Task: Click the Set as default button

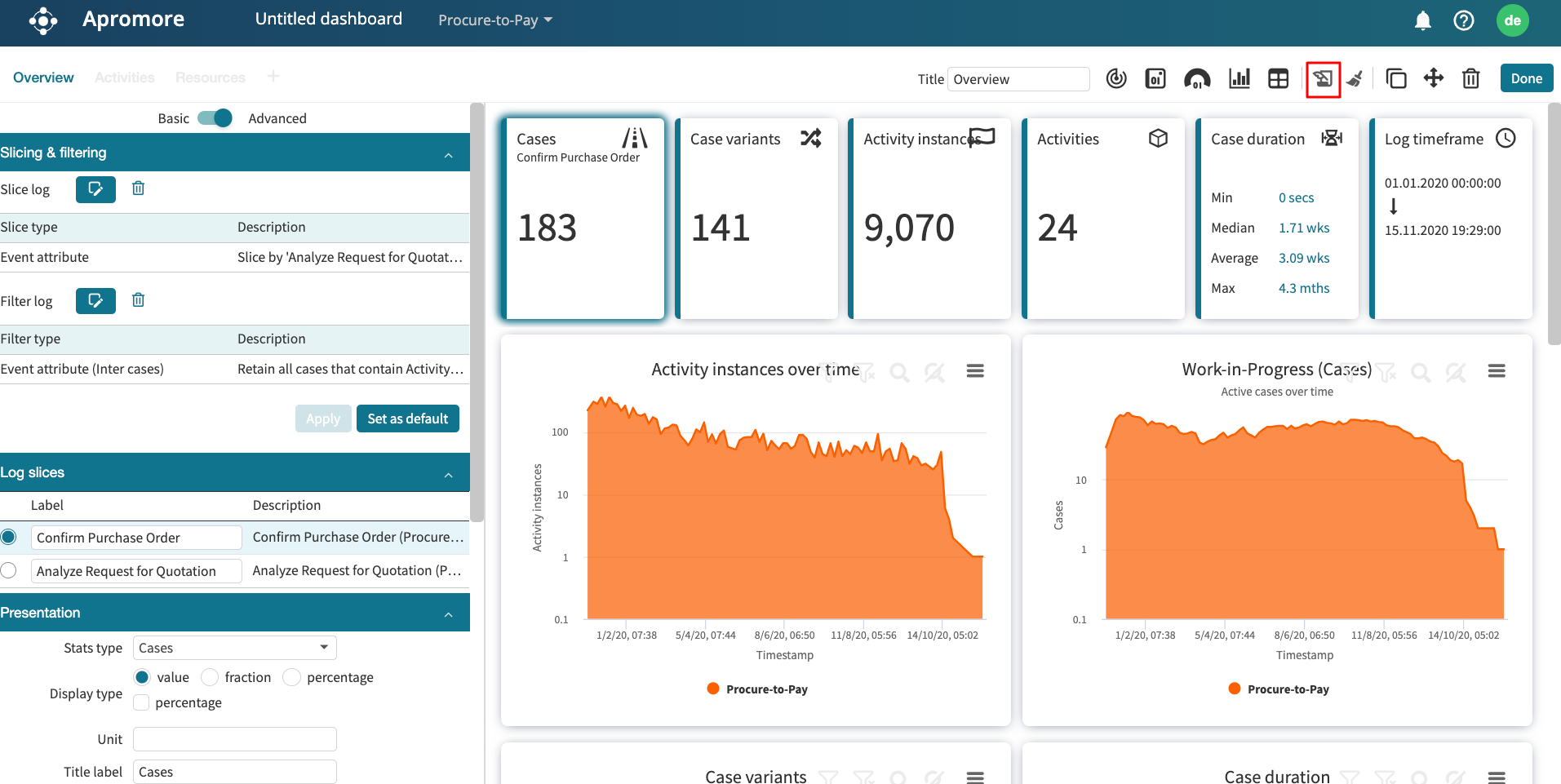Action: coord(407,419)
